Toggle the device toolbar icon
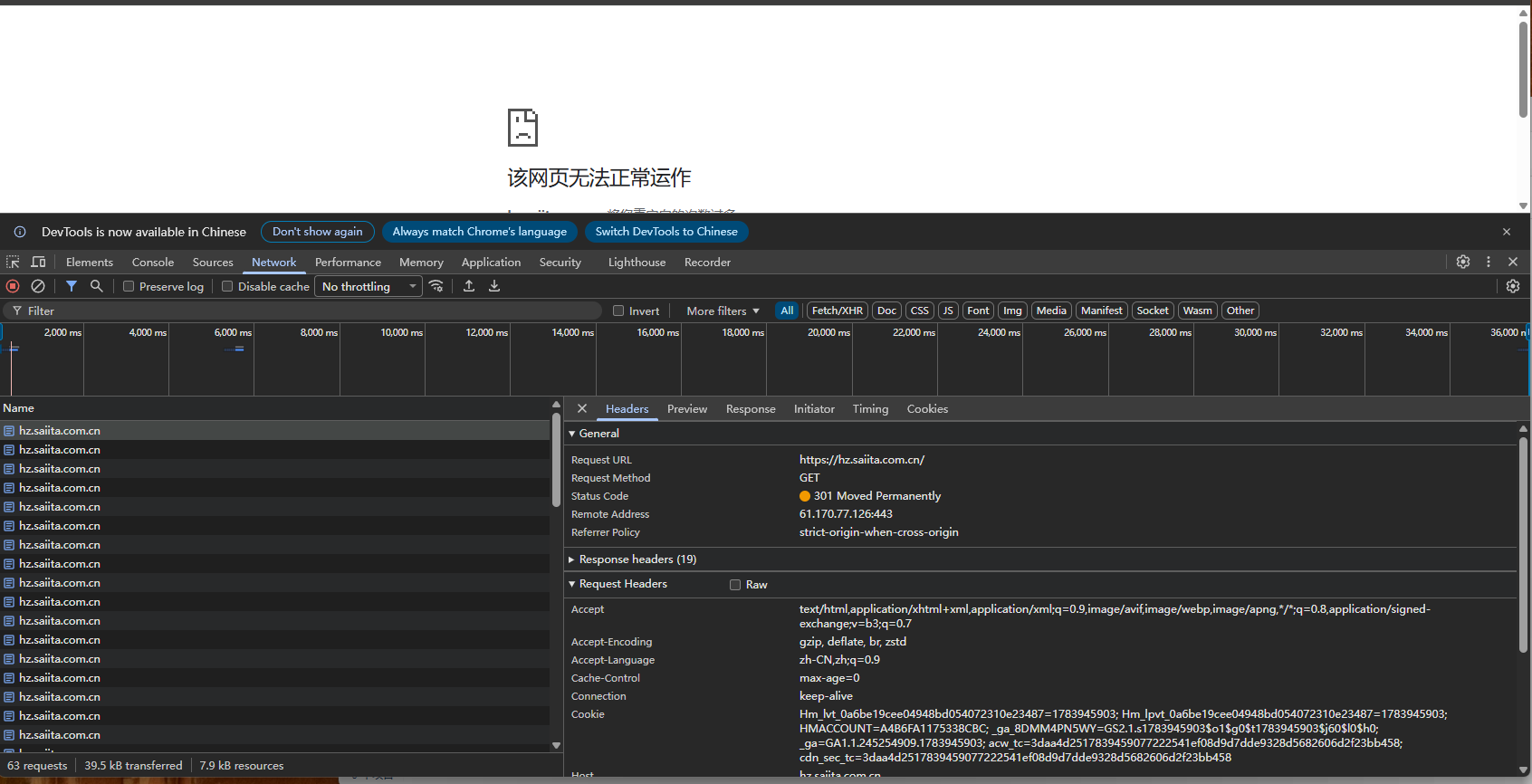 (38, 262)
